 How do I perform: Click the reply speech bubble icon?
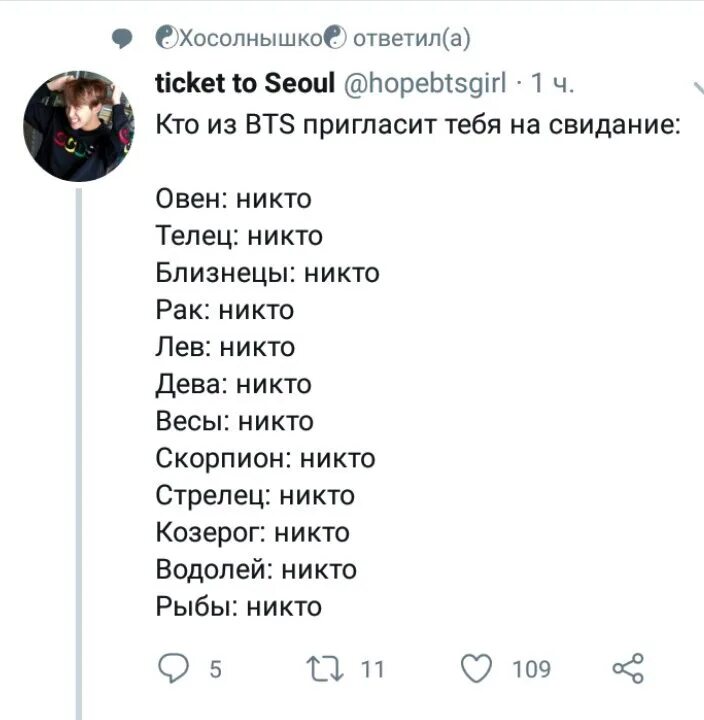click(172, 667)
